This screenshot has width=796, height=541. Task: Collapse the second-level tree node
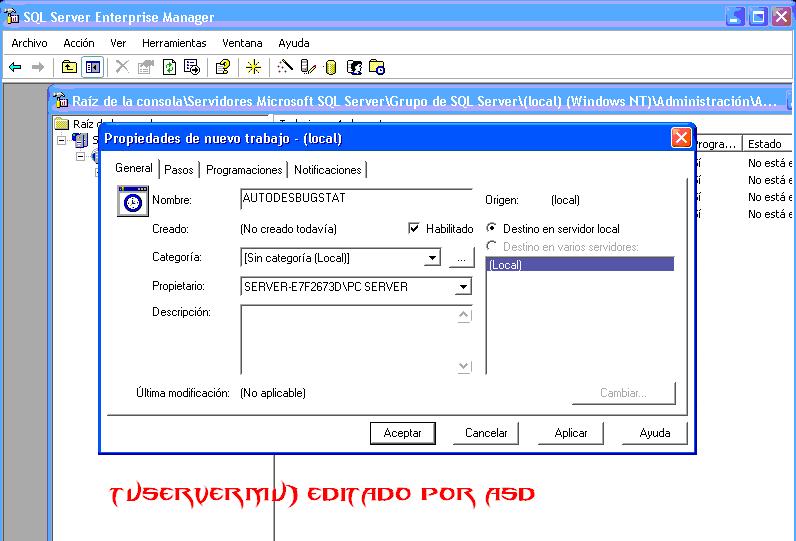80,157
